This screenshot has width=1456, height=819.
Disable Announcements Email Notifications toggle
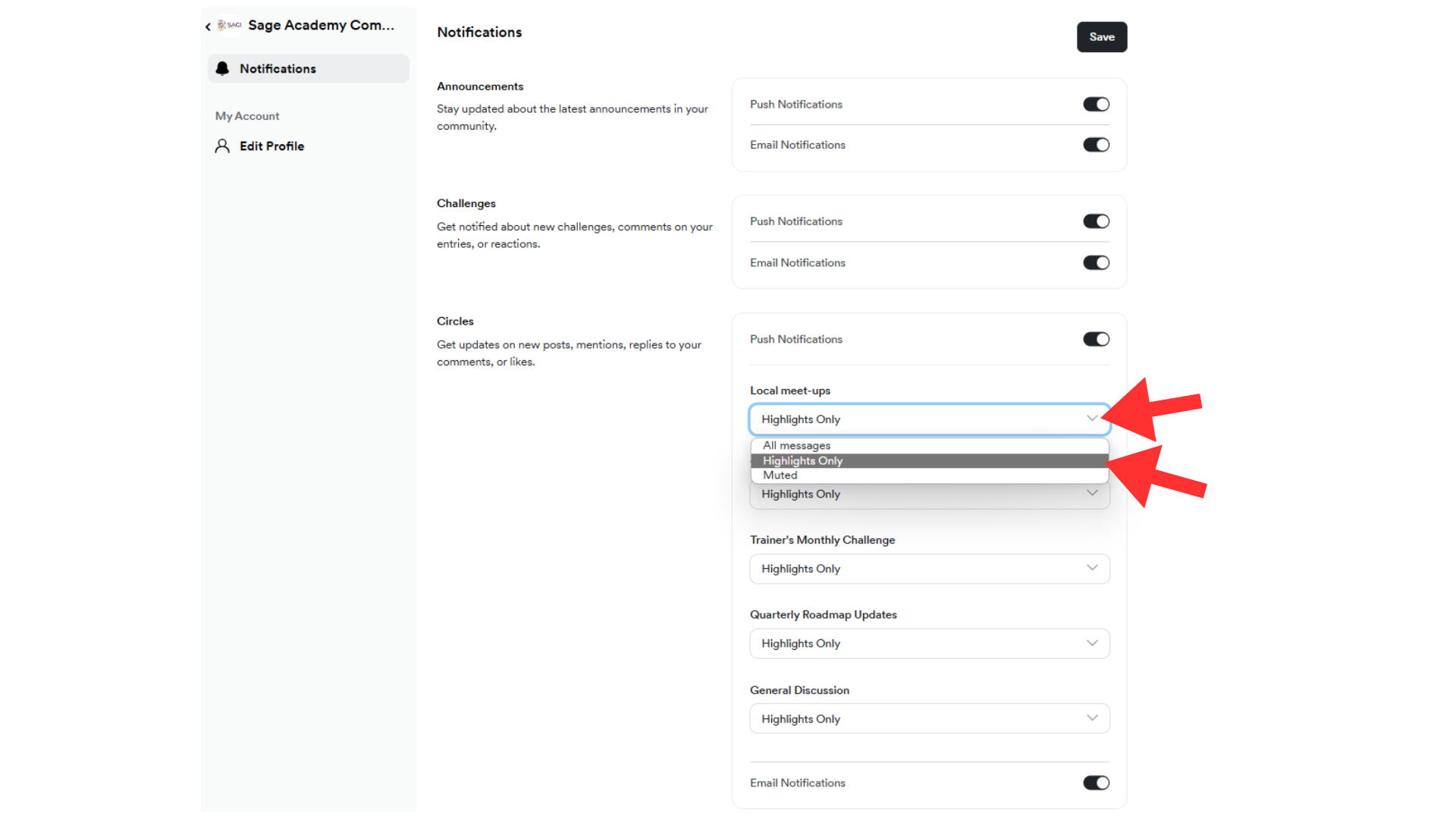1096,145
